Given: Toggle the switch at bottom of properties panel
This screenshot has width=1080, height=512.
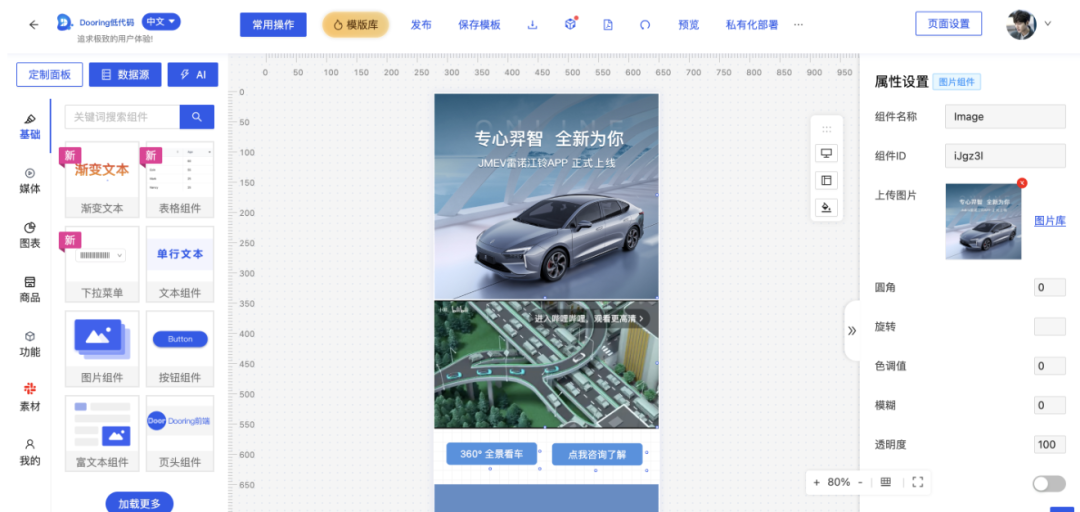Looking at the screenshot, I should pos(1049,484).
